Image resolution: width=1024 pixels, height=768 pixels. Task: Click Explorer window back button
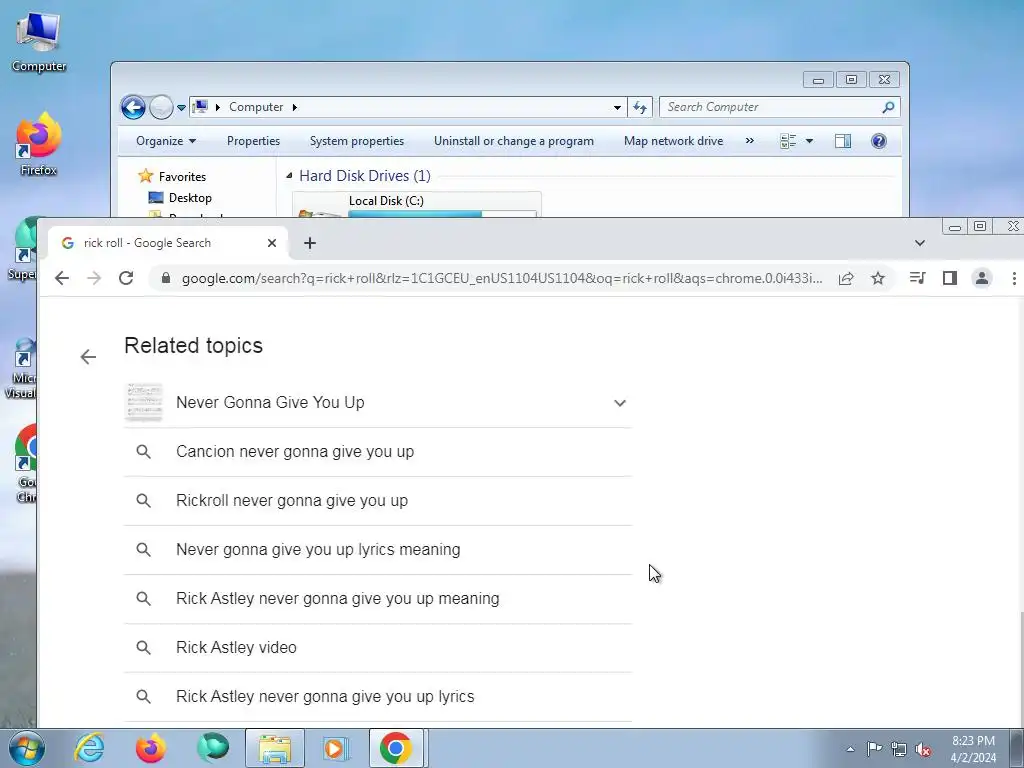click(133, 107)
